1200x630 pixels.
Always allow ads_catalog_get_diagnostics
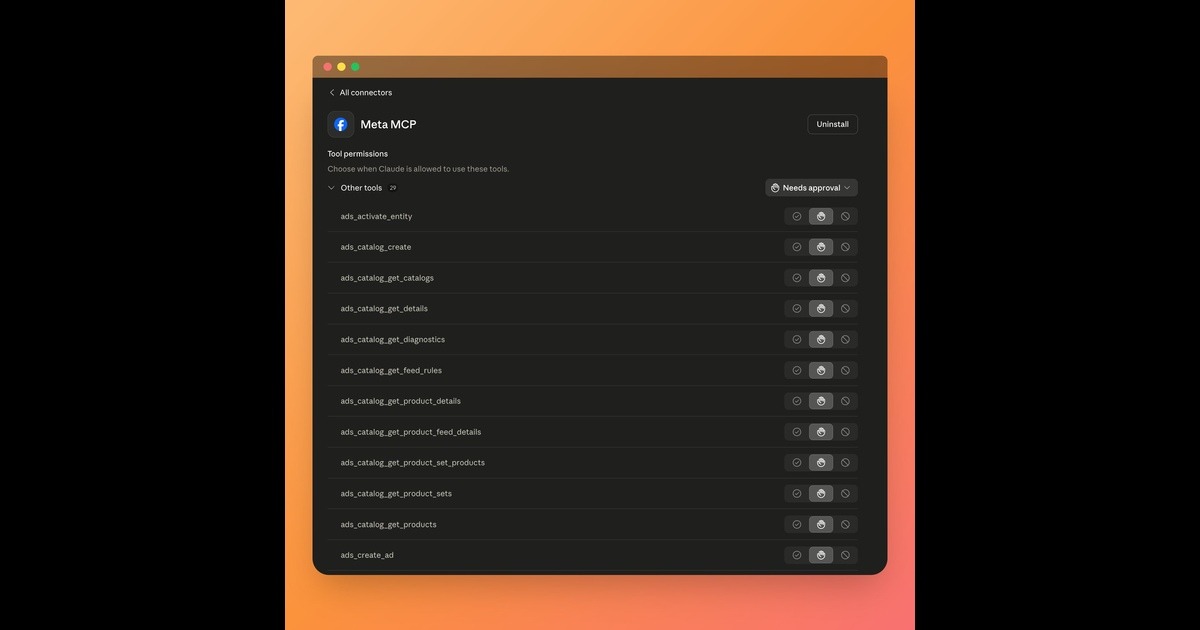[x=797, y=339]
